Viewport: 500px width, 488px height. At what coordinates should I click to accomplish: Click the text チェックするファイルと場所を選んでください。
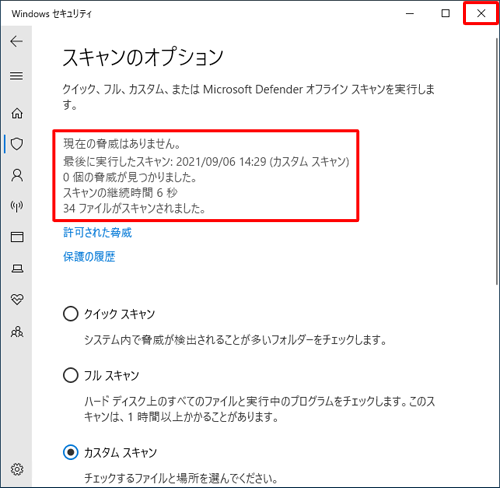[181, 479]
